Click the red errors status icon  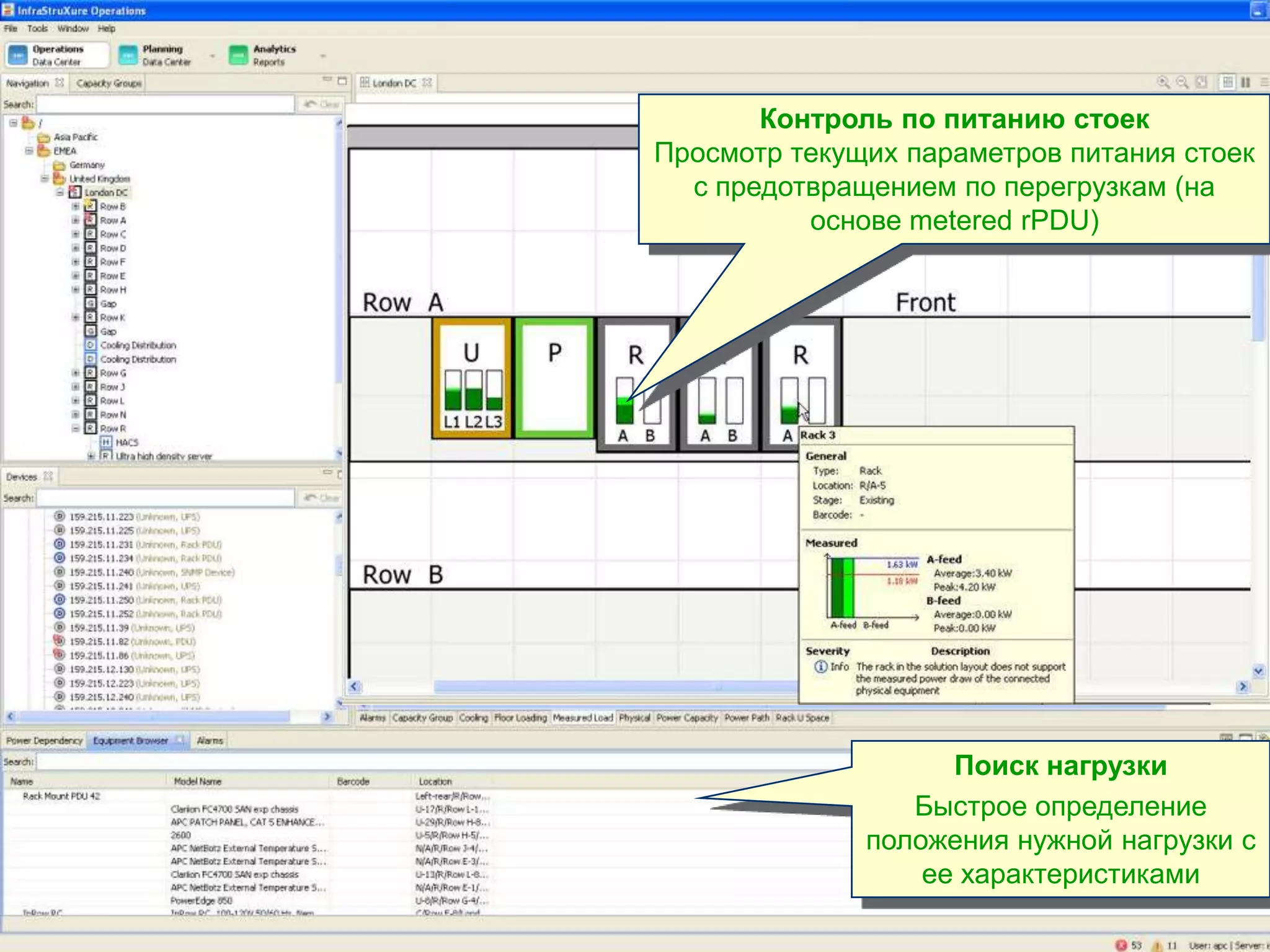click(x=1121, y=945)
